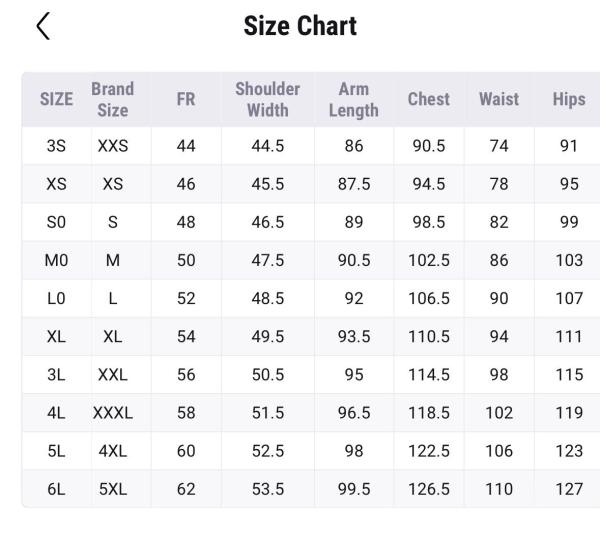The image size is (600, 539).
Task: Select the 126.5 chest value cell
Action: coord(429,489)
